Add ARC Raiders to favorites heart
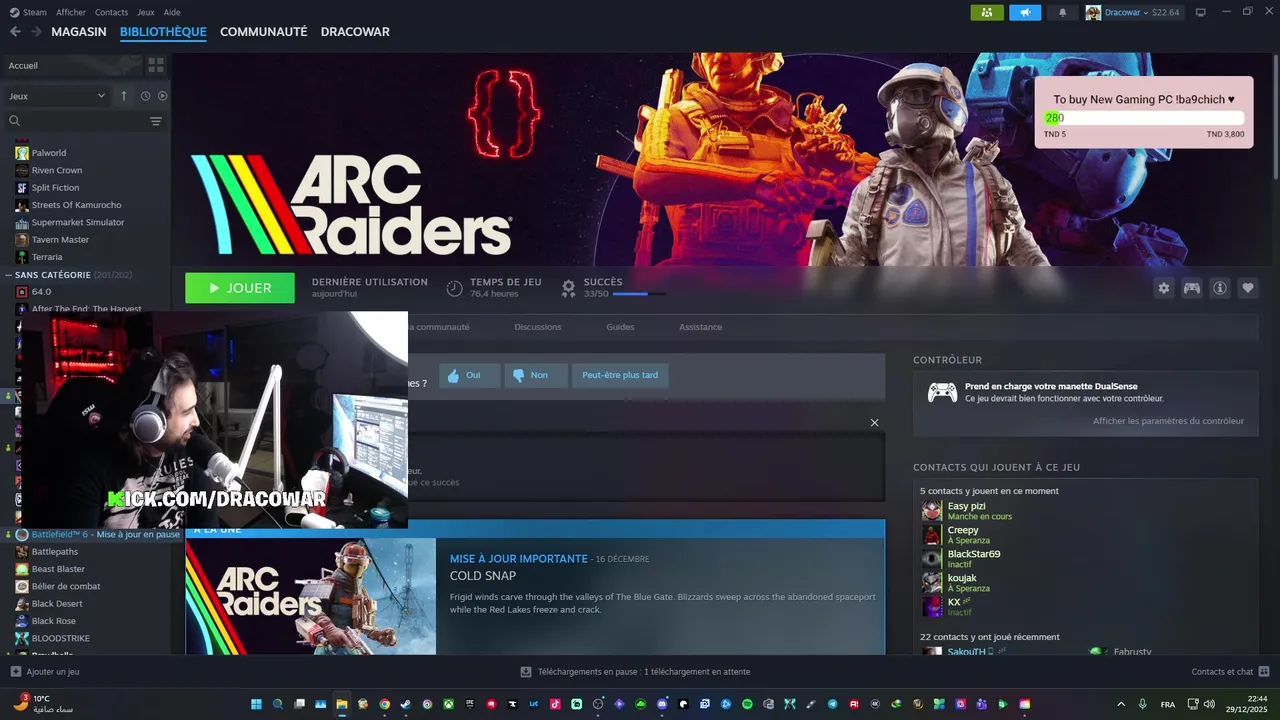Image resolution: width=1280 pixels, height=720 pixels. tap(1248, 288)
